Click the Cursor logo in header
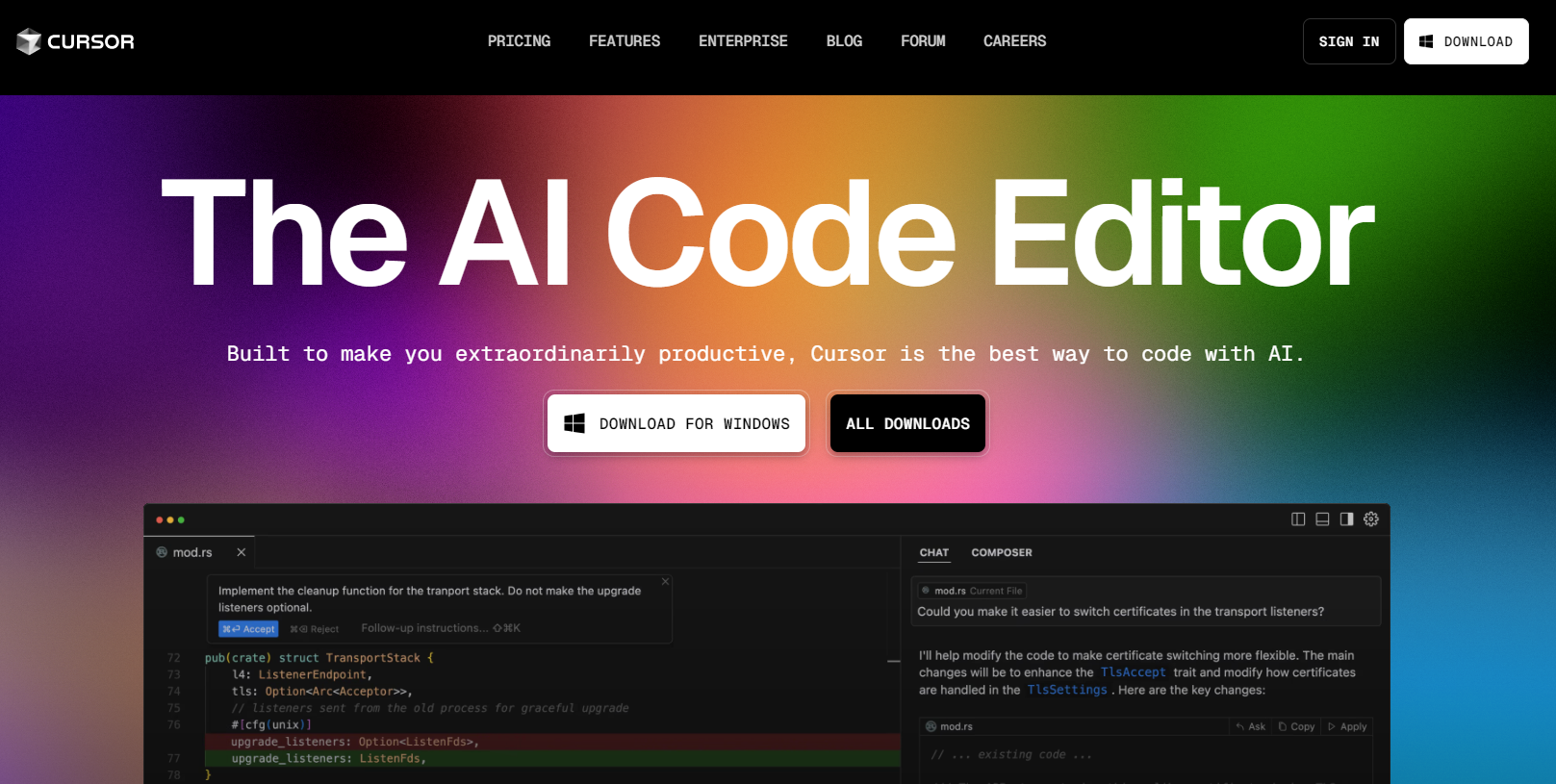Image resolution: width=1556 pixels, height=784 pixels. click(76, 41)
